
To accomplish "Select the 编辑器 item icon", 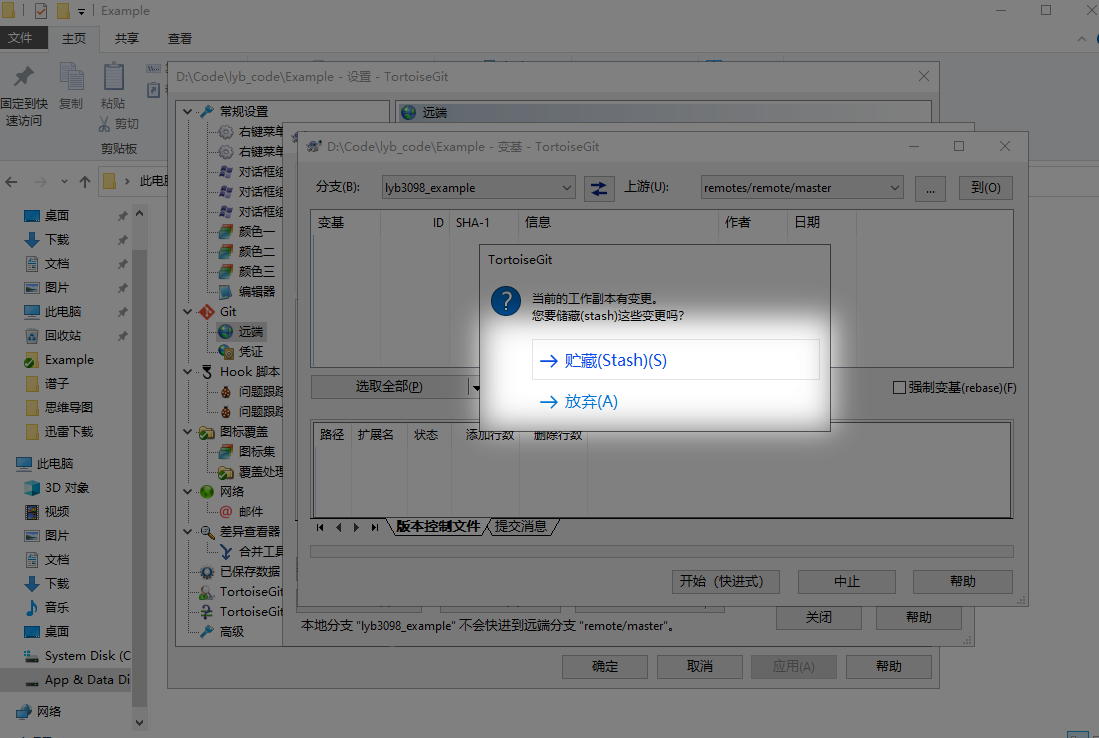I will tap(226, 291).
